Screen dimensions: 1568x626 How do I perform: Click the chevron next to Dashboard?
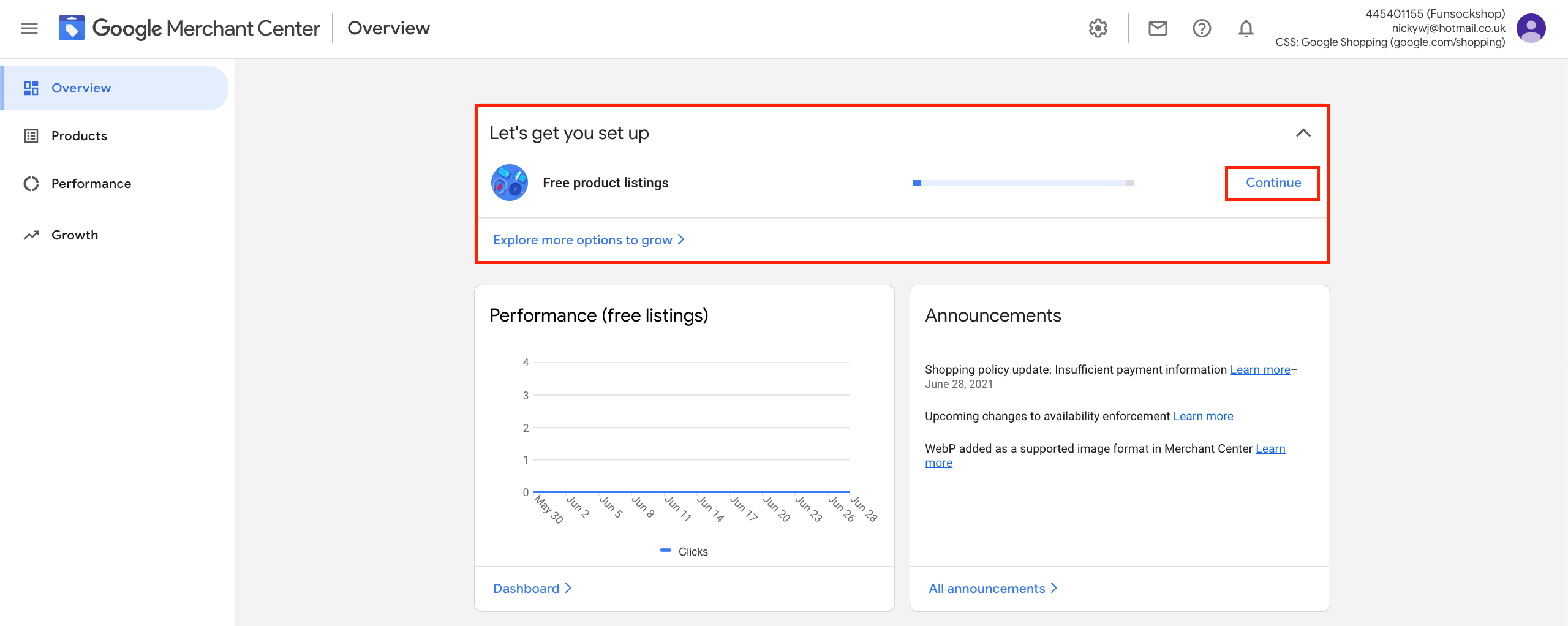(568, 588)
